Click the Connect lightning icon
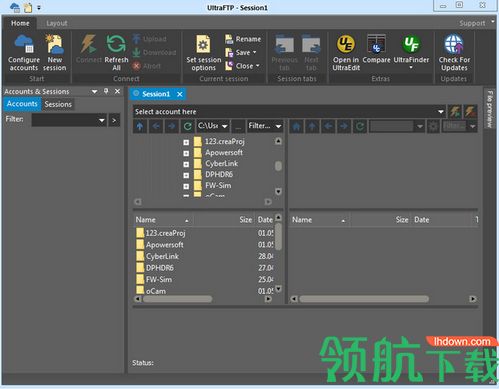The width and height of the screenshot is (499, 389). 89,49
